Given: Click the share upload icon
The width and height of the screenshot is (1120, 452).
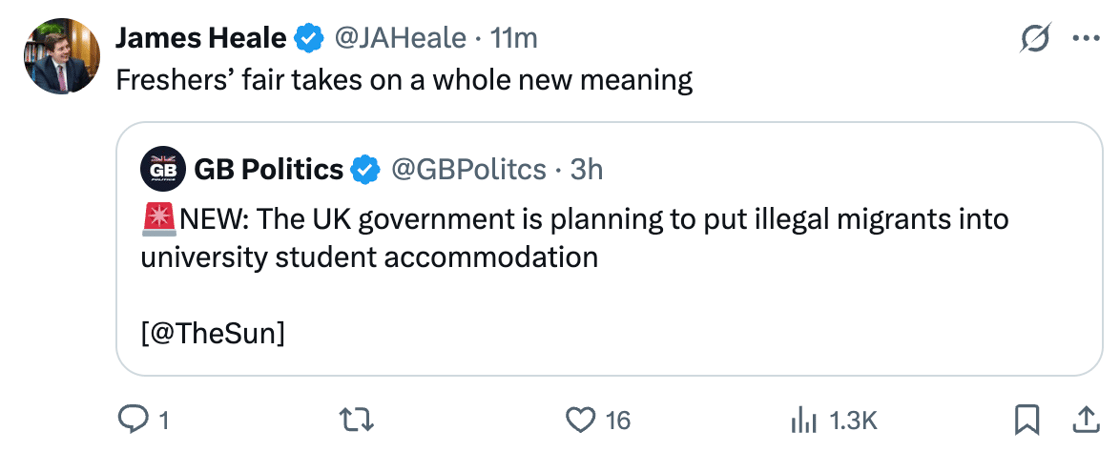Looking at the screenshot, I should (1085, 421).
